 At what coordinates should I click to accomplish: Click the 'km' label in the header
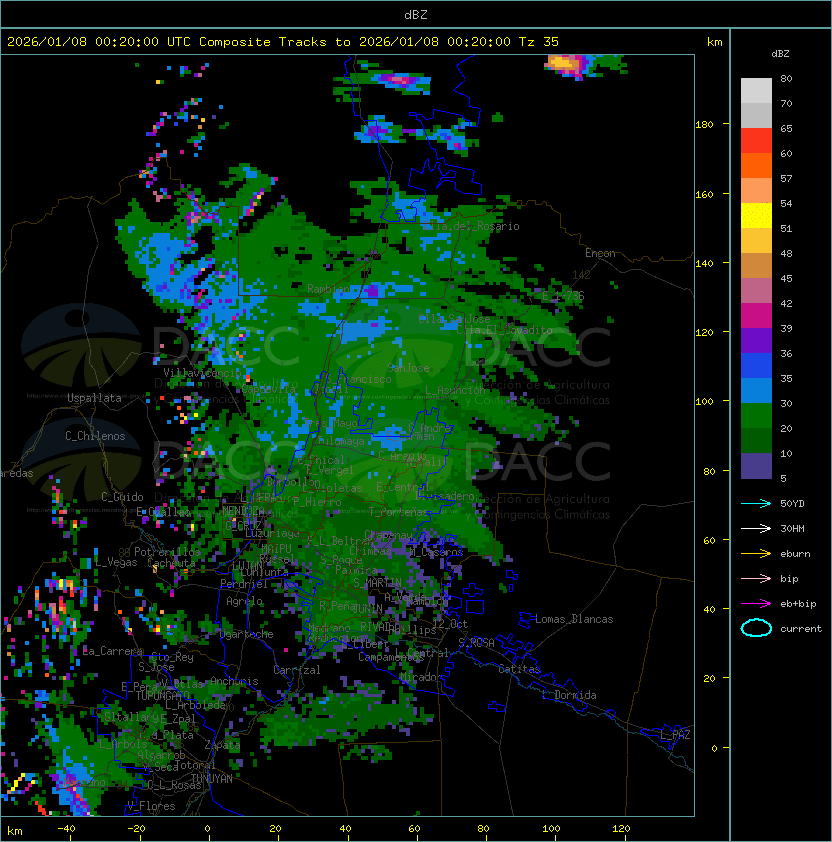[714, 42]
